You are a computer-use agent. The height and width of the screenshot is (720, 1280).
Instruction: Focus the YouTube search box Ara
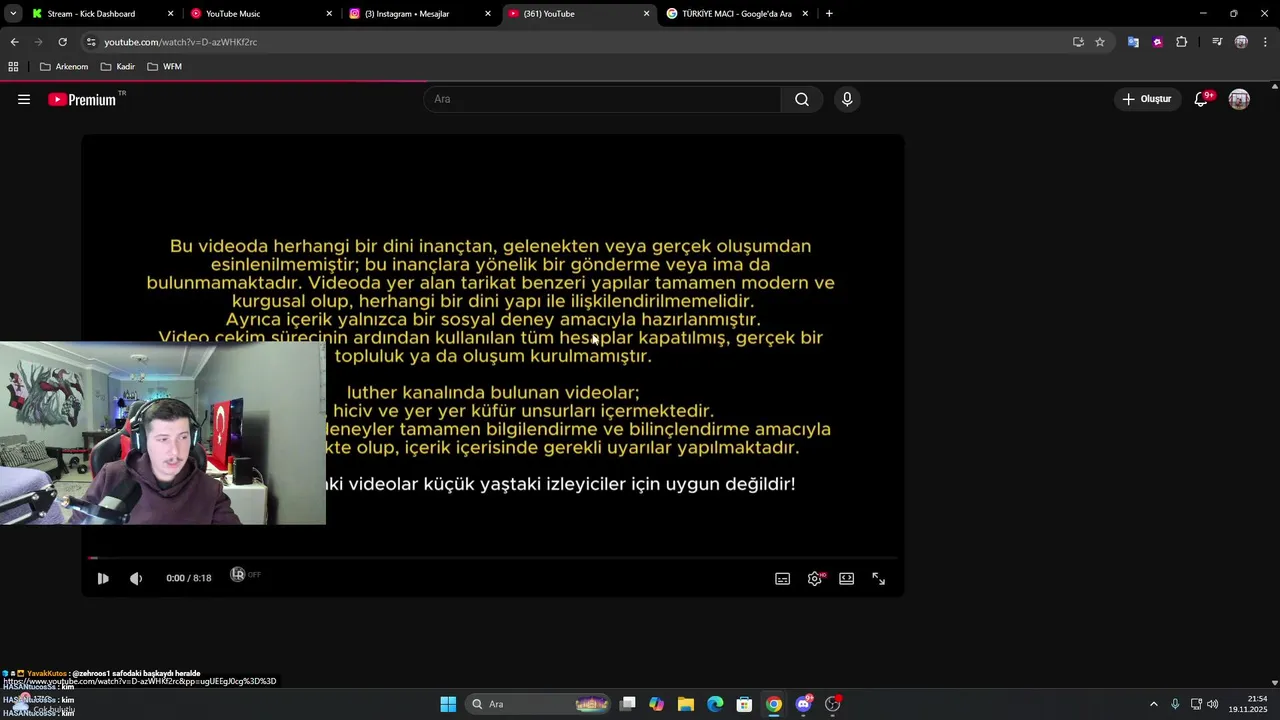(602, 99)
